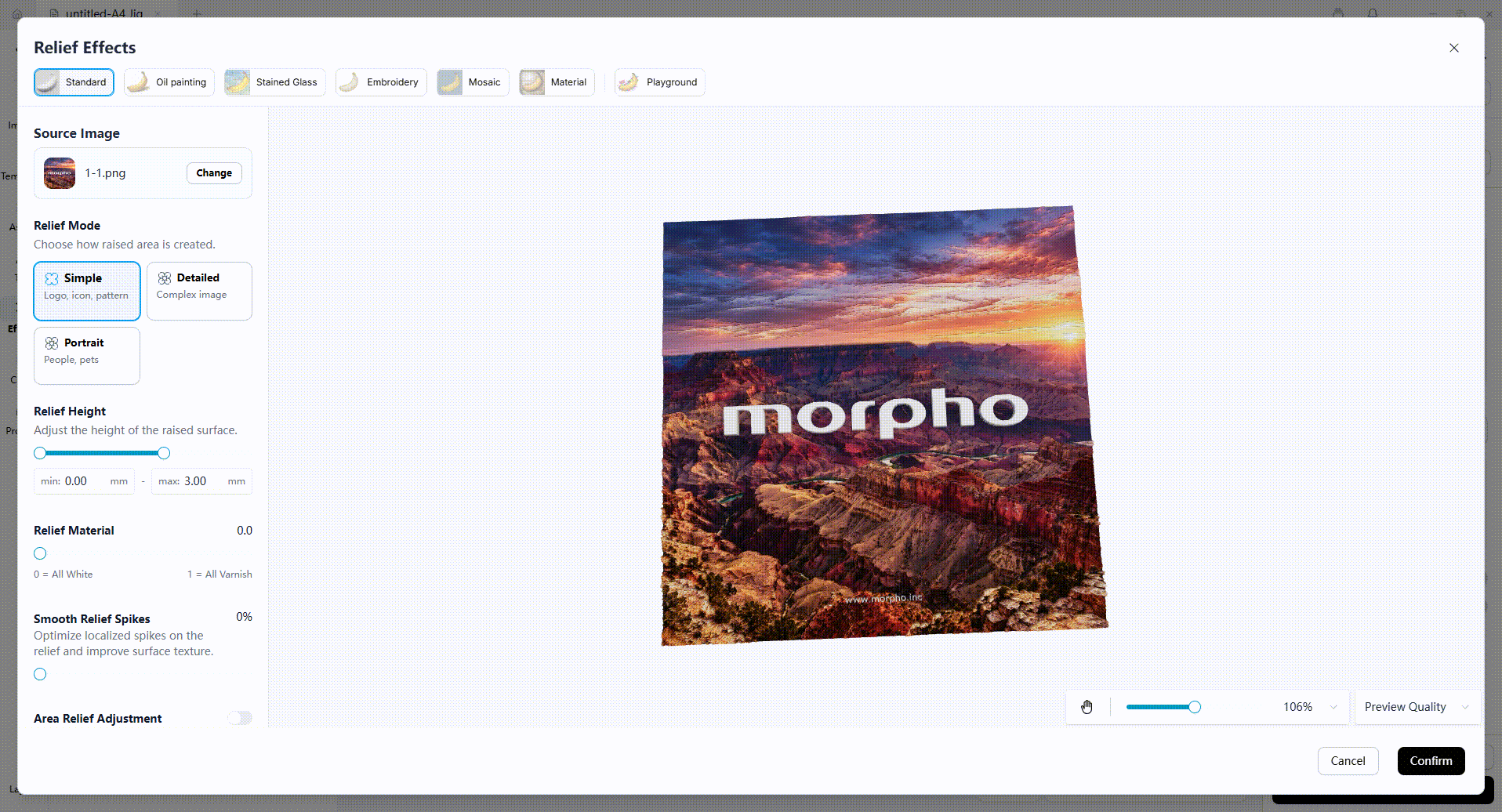Activate the hand pan tool

coord(1087,707)
